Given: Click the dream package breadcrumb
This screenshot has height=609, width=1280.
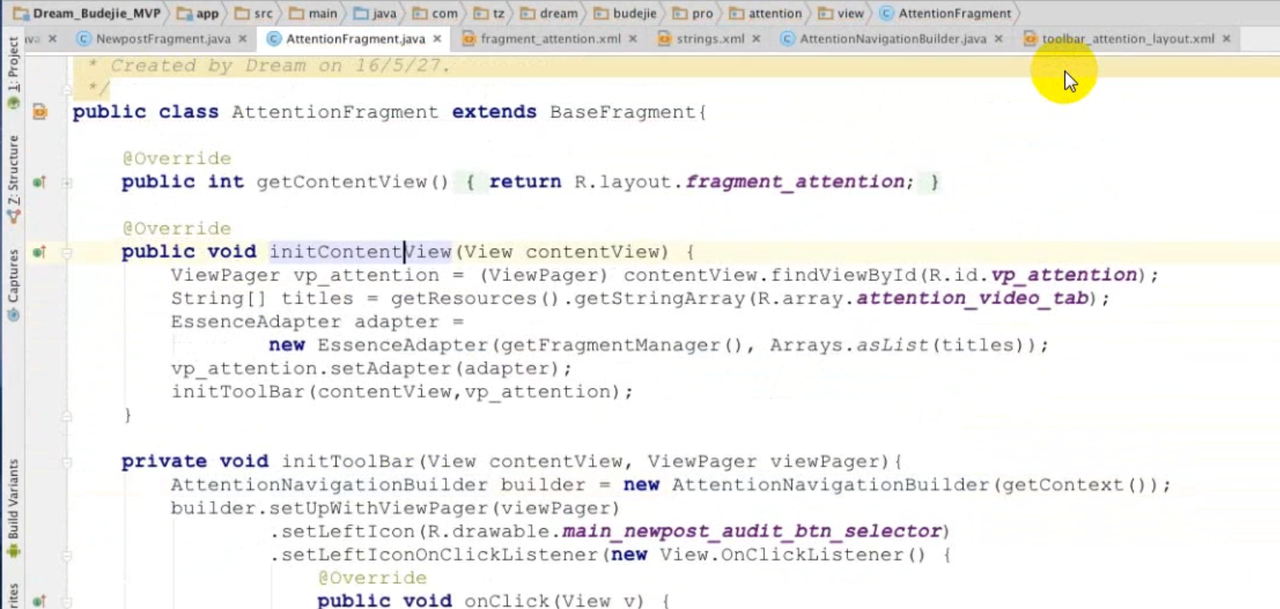Looking at the screenshot, I should click(550, 13).
